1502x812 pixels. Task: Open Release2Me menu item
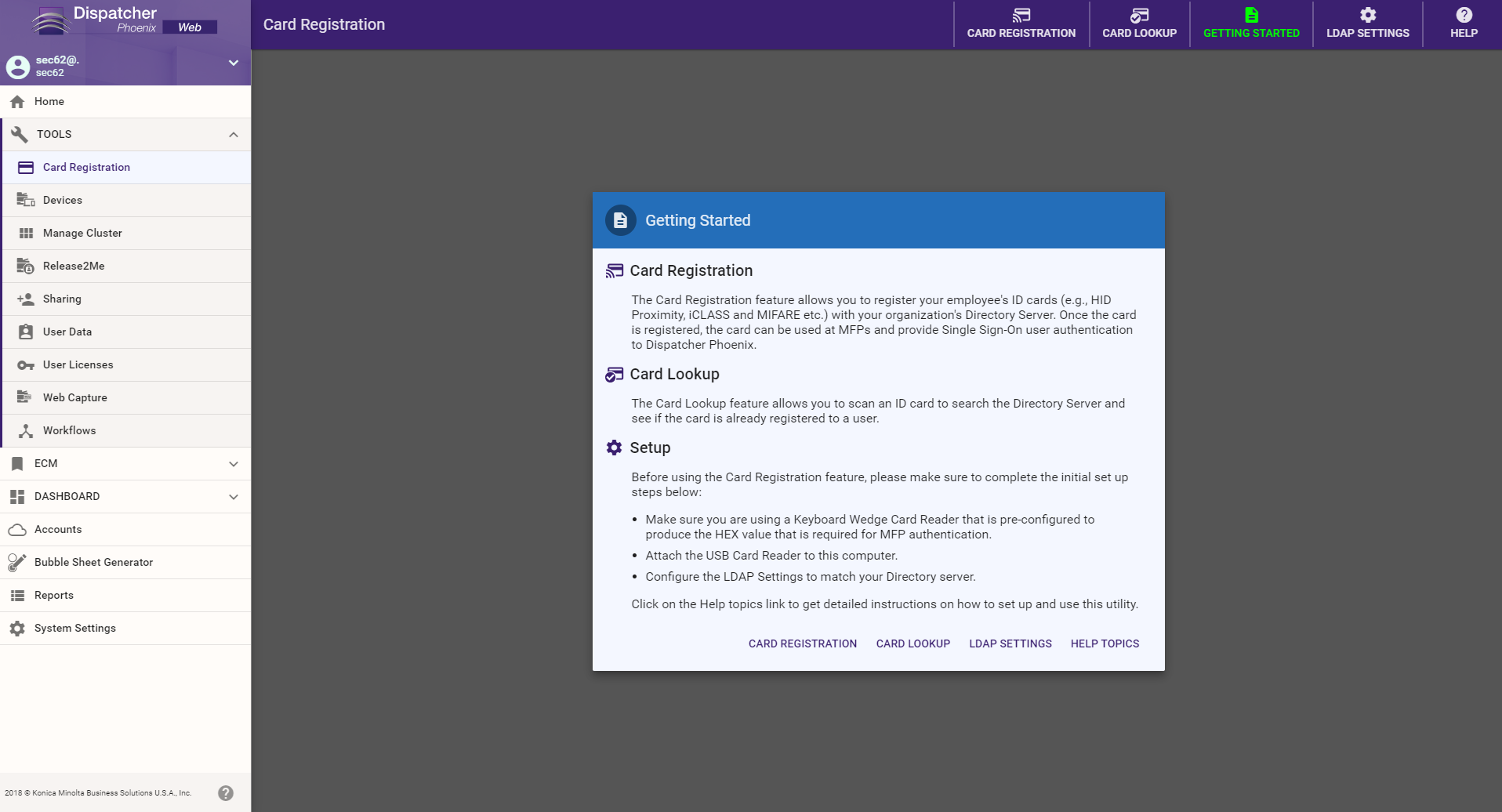tap(127, 266)
